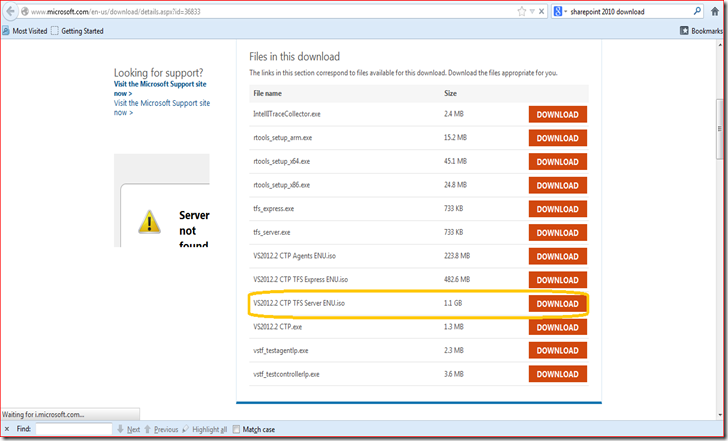728x441 pixels.
Task: Download rtools_setup_x64.exe
Action: [558, 162]
